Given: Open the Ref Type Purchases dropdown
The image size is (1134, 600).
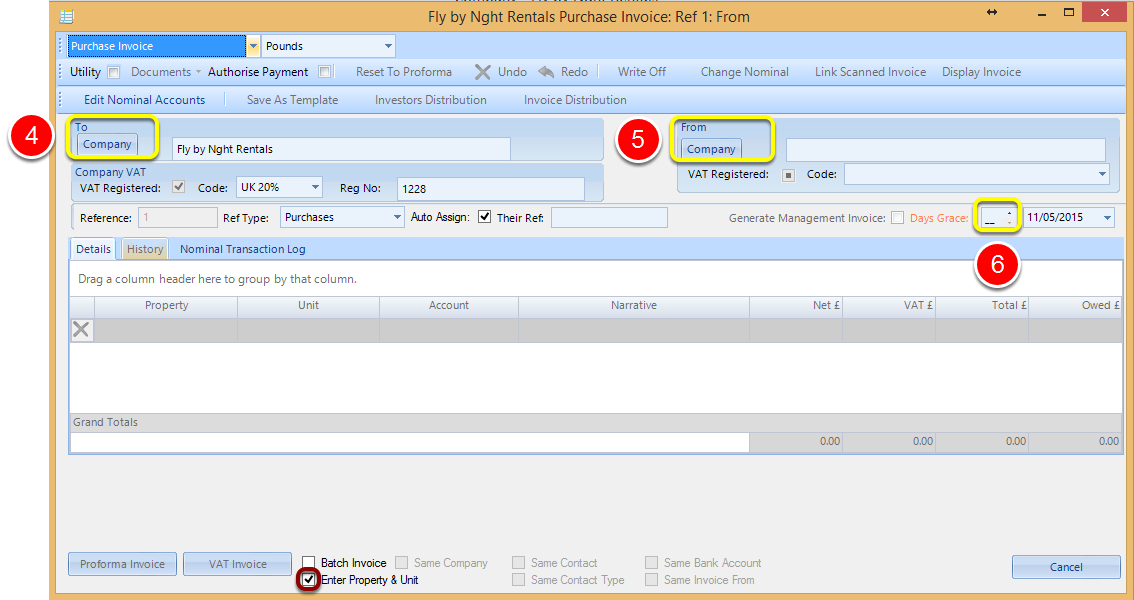Looking at the screenshot, I should 397,217.
